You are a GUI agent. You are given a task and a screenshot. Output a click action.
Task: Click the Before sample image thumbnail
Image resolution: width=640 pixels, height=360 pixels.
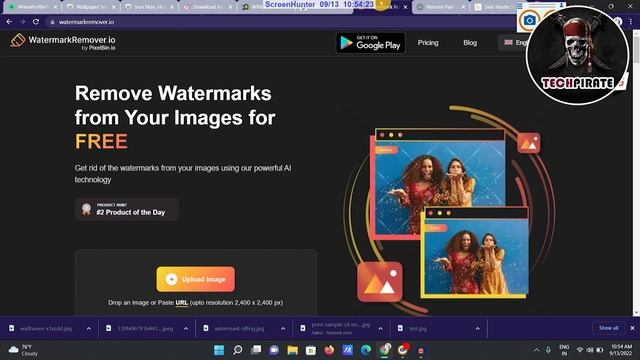(440, 187)
